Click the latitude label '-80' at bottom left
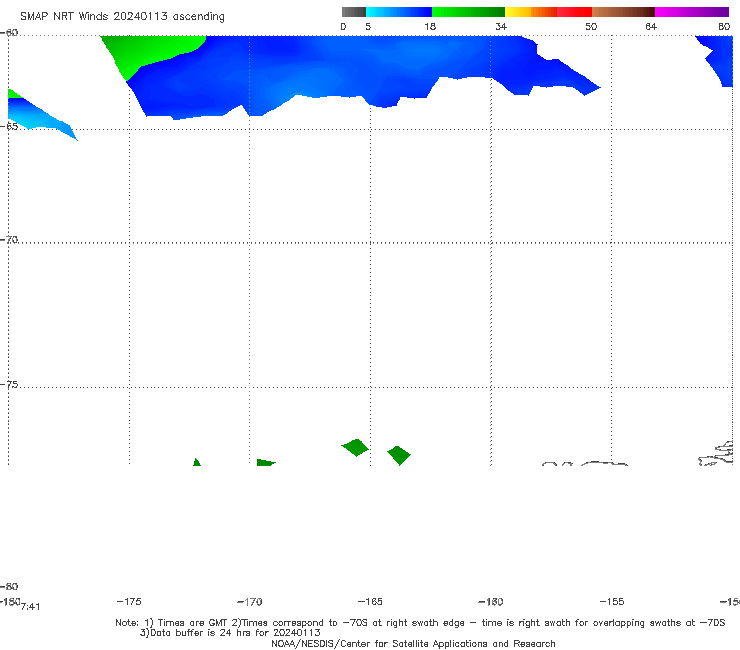The width and height of the screenshot is (740, 650). pos(9,586)
